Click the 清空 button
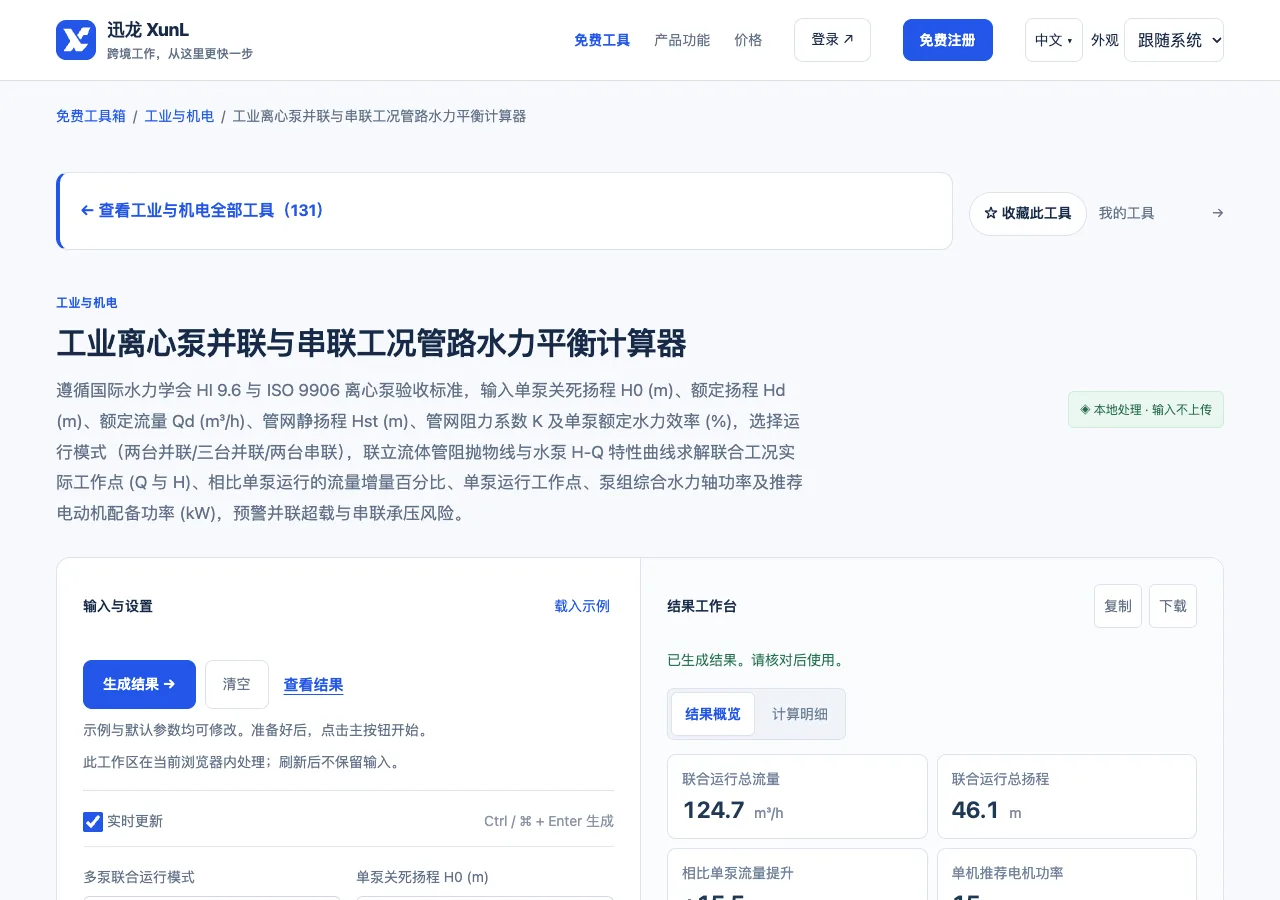1280x900 pixels. click(237, 684)
